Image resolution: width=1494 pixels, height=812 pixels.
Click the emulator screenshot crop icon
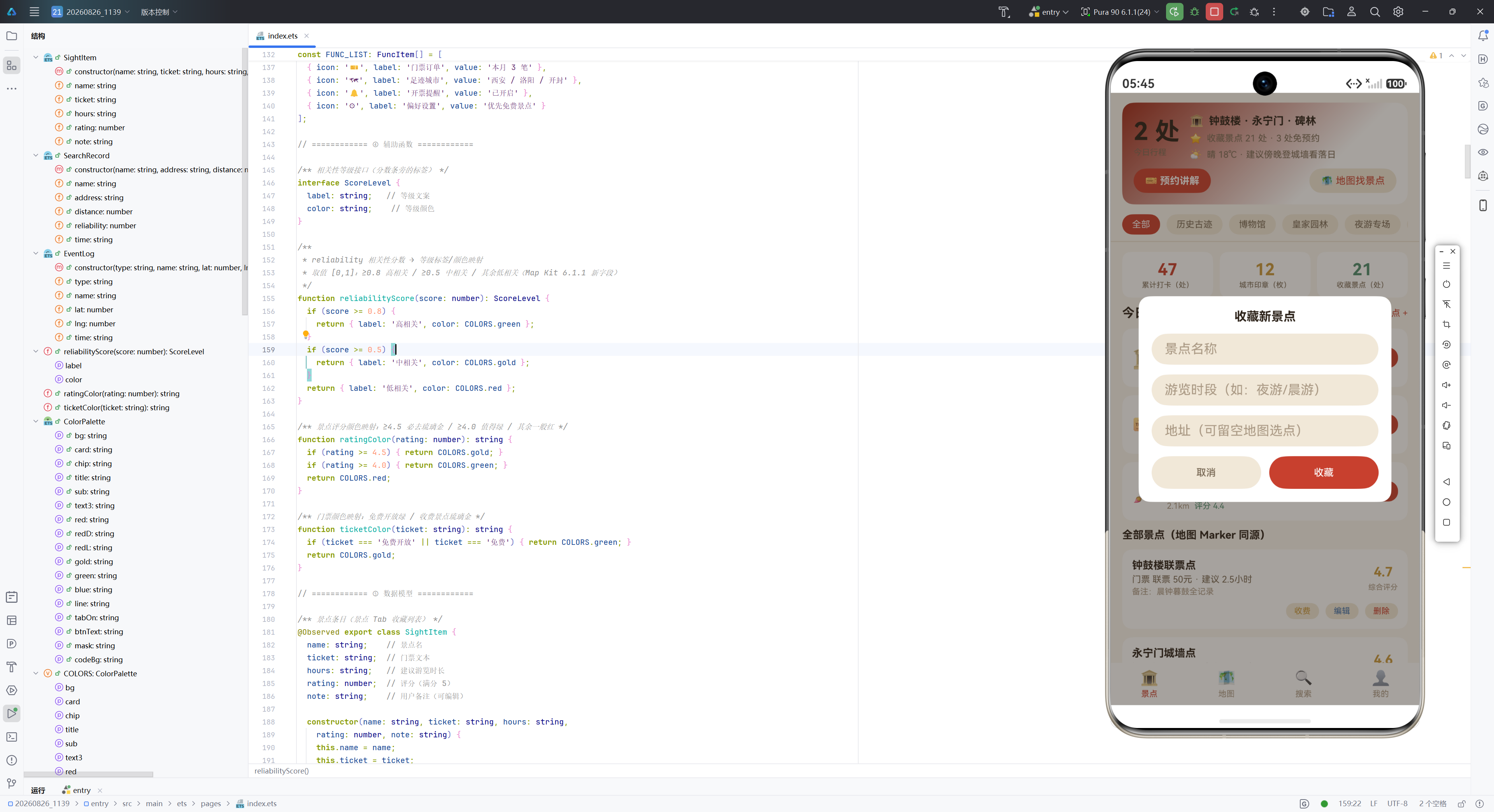click(1447, 325)
